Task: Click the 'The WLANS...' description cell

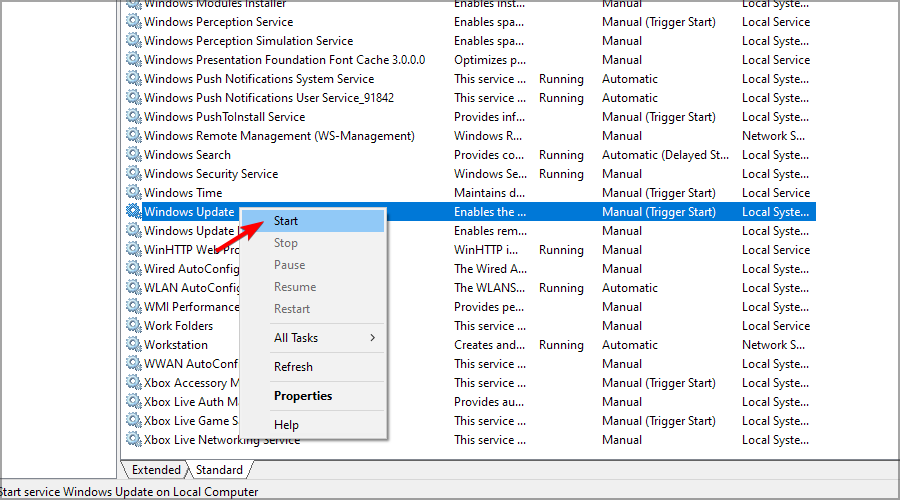Action: point(490,288)
